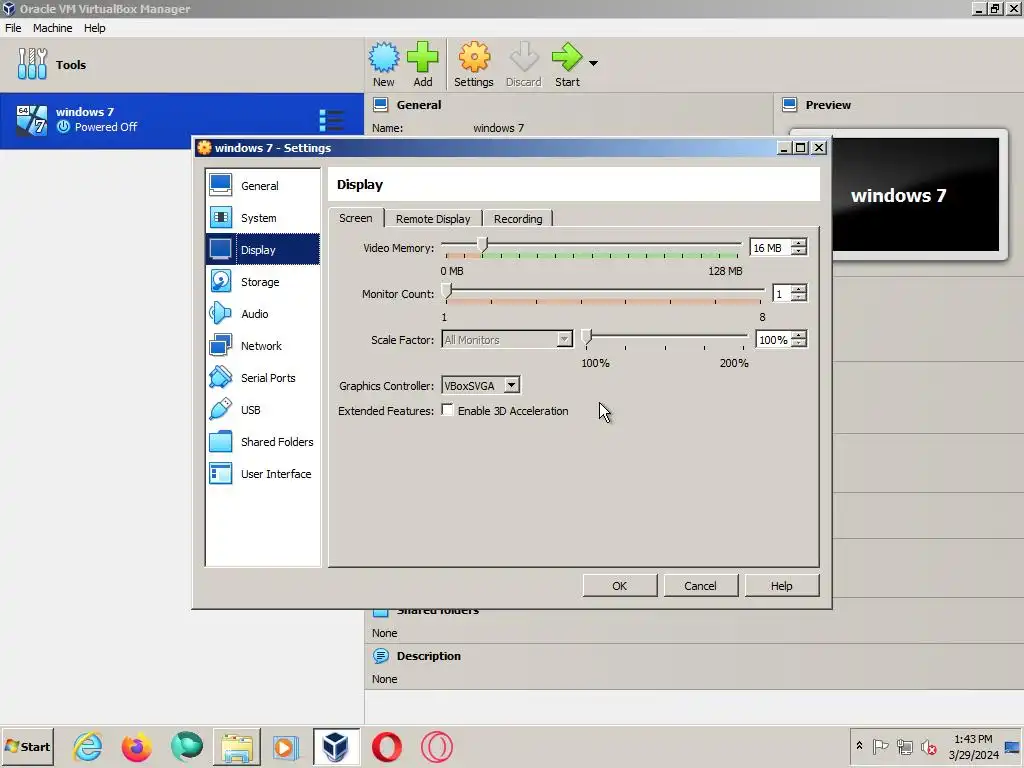Screen dimensions: 1024x768
Task: Open the Start button's dropdown arrow
Action: tap(593, 63)
